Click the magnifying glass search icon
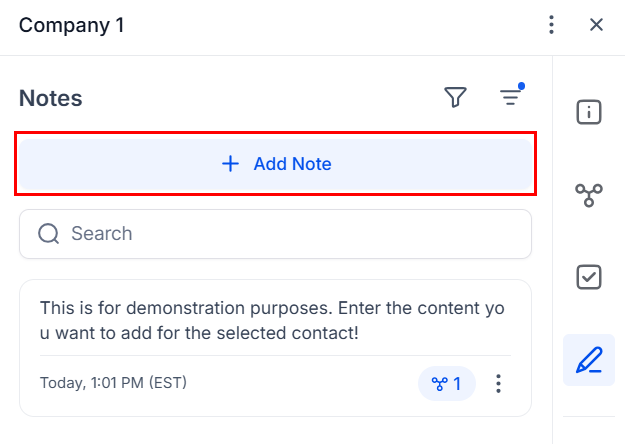The image size is (625, 444). coord(48,234)
